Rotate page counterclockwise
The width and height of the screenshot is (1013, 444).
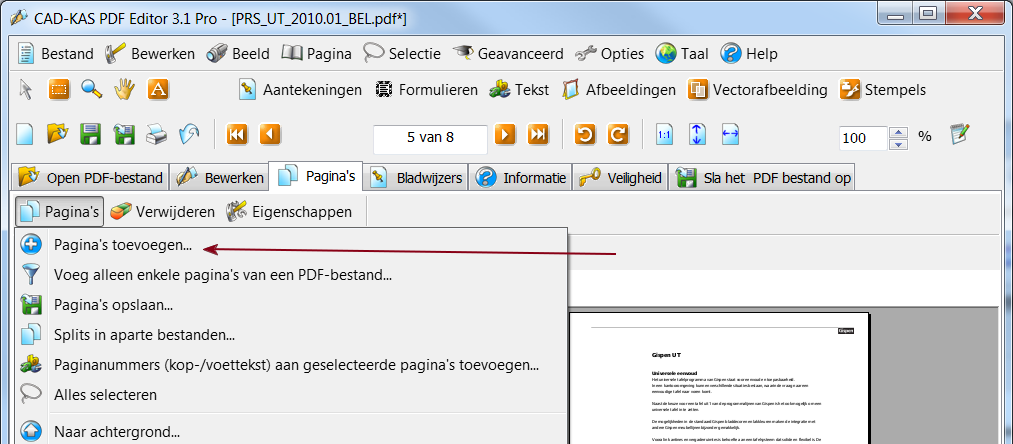click(x=585, y=134)
